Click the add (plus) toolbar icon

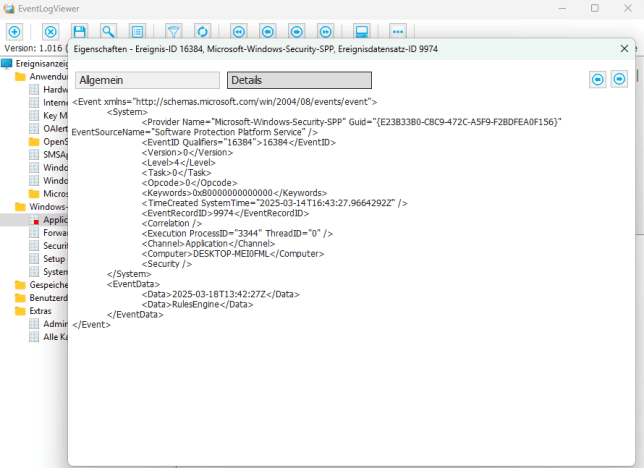14,33
